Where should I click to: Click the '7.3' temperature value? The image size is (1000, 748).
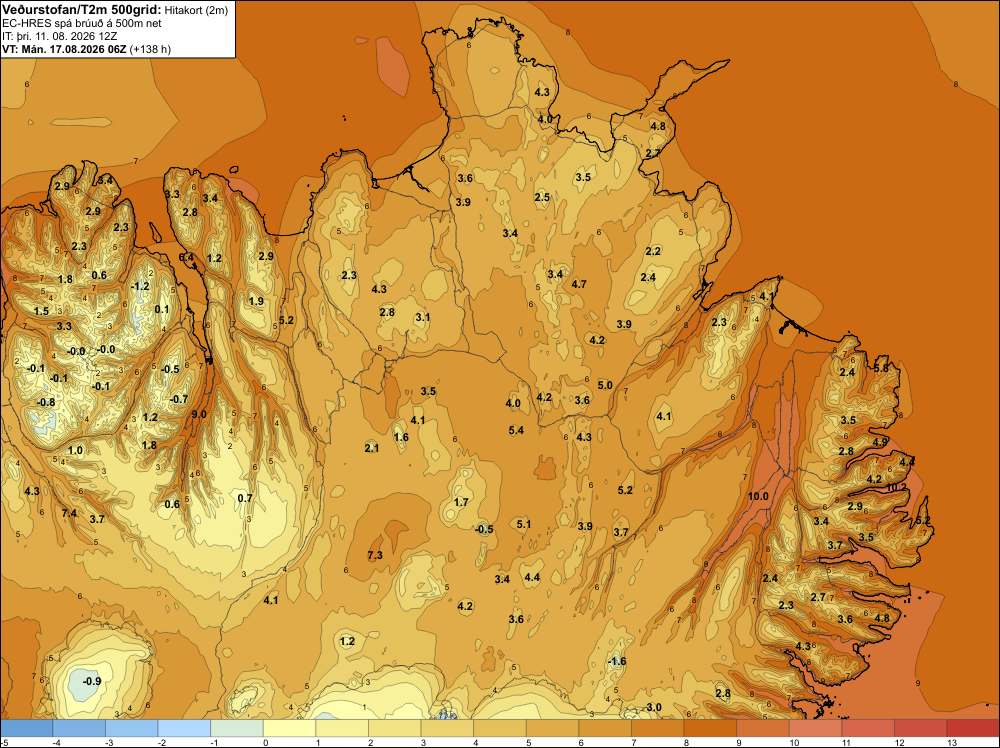tap(375, 555)
